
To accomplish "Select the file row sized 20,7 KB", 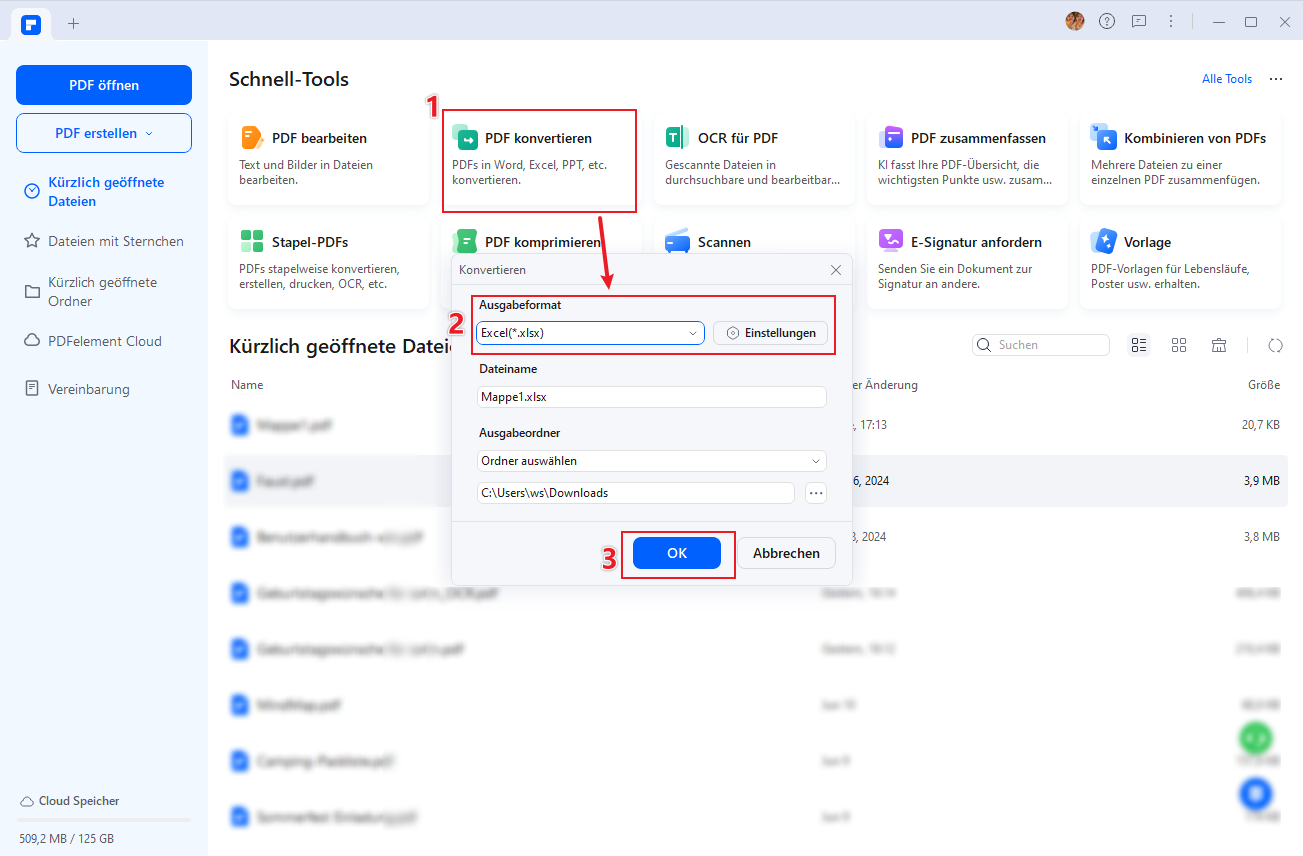I will click(x=755, y=425).
